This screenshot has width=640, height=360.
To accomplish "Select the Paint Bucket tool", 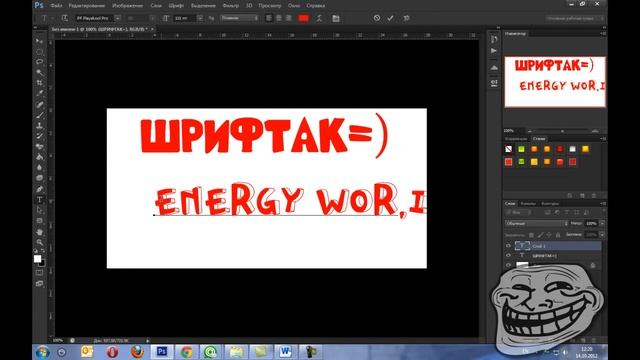I will coord(39,157).
